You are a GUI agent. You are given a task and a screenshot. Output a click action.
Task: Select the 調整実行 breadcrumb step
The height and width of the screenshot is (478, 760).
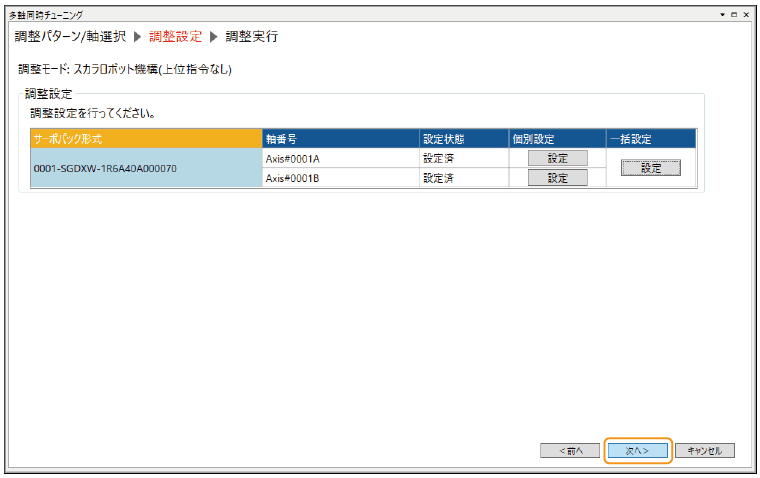pos(251,37)
